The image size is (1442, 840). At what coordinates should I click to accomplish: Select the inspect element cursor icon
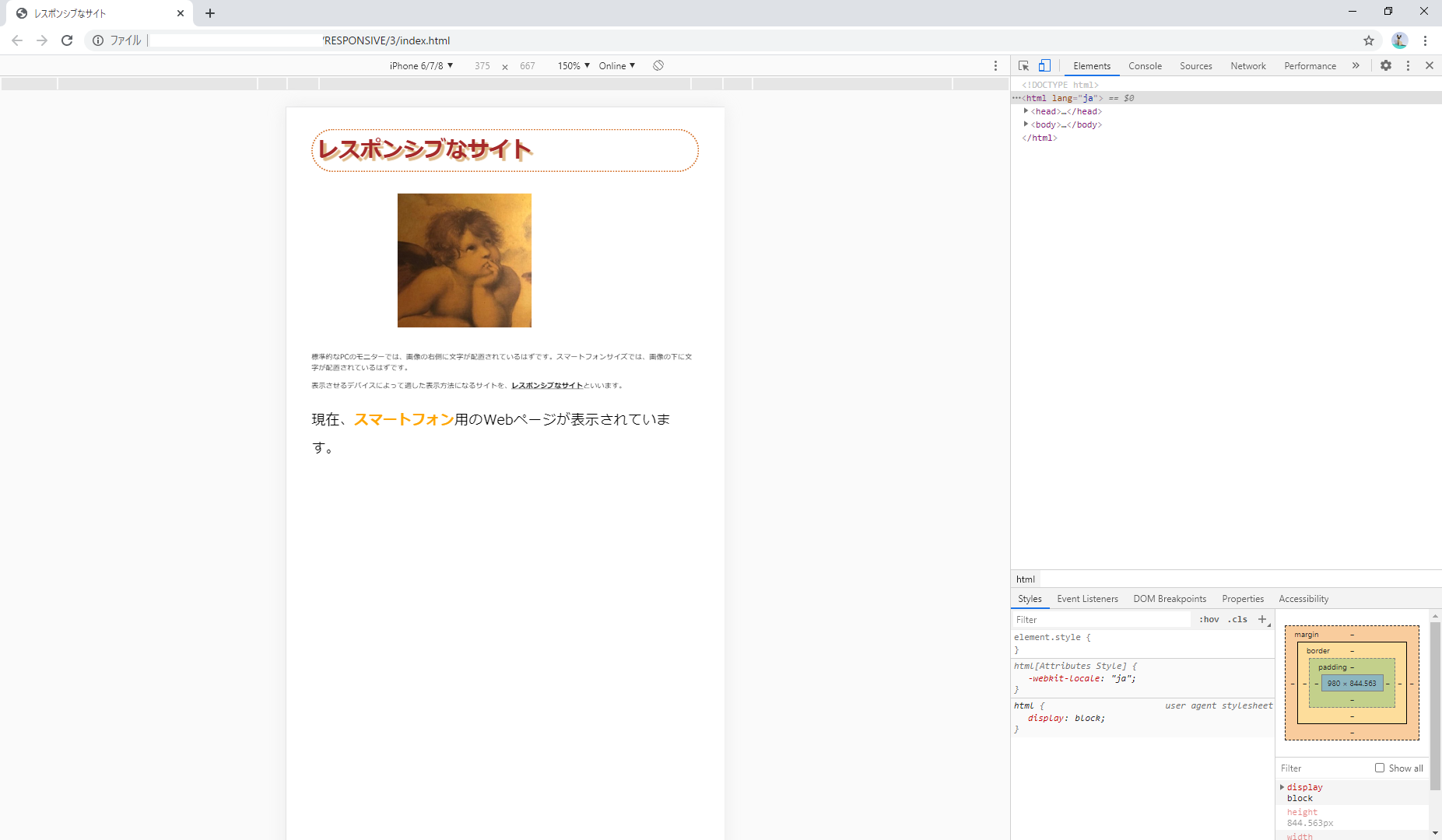point(1023,65)
